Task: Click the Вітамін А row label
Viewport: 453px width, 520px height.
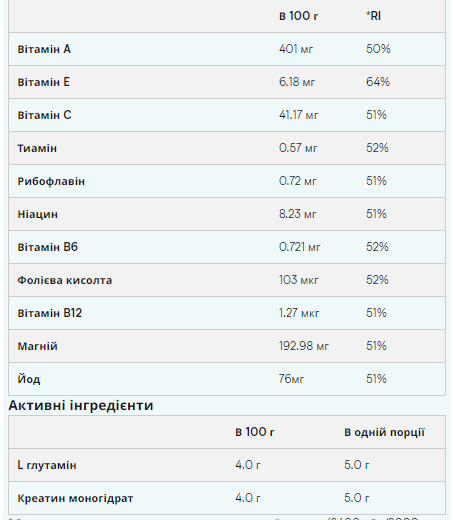Action: pos(44,49)
